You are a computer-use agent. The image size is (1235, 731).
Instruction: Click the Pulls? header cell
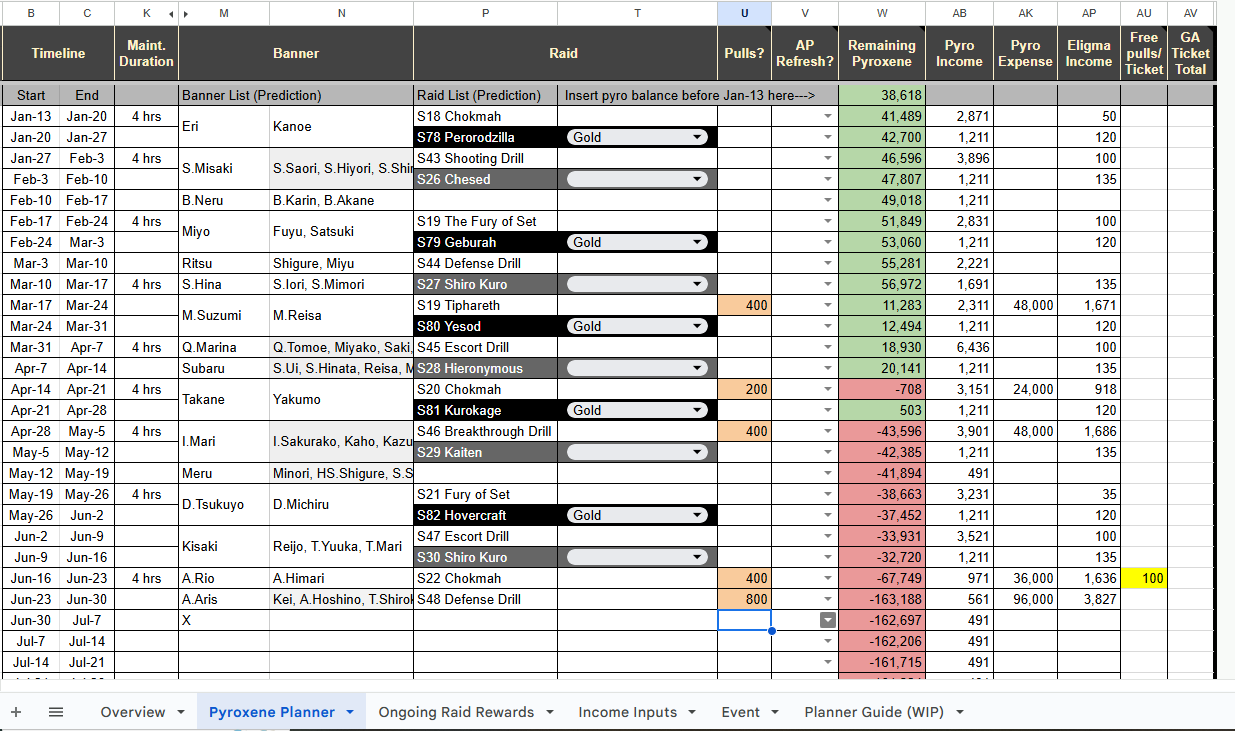tap(744, 53)
